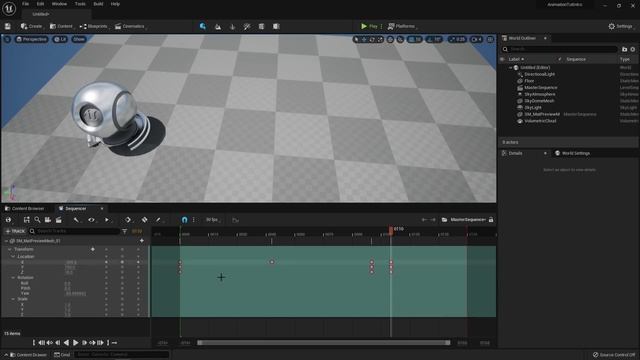640x360 pixels.
Task: Click the Sequencer magnifier browse icon
Action: [x=37, y=220]
